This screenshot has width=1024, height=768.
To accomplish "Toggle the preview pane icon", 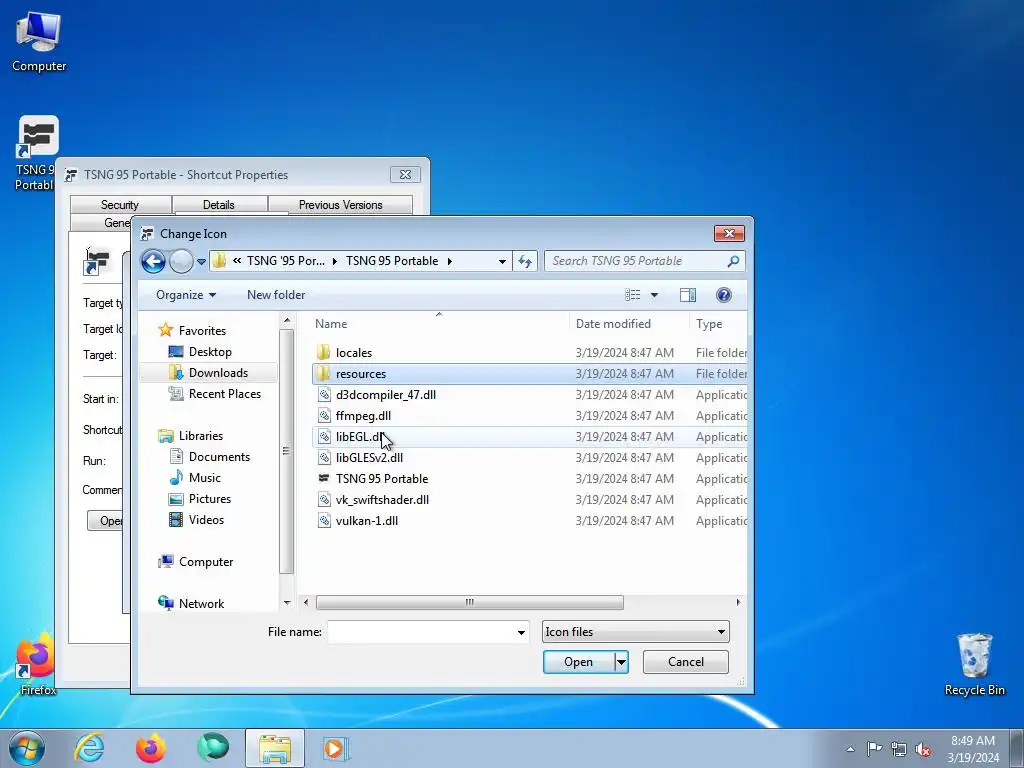I will pos(688,295).
